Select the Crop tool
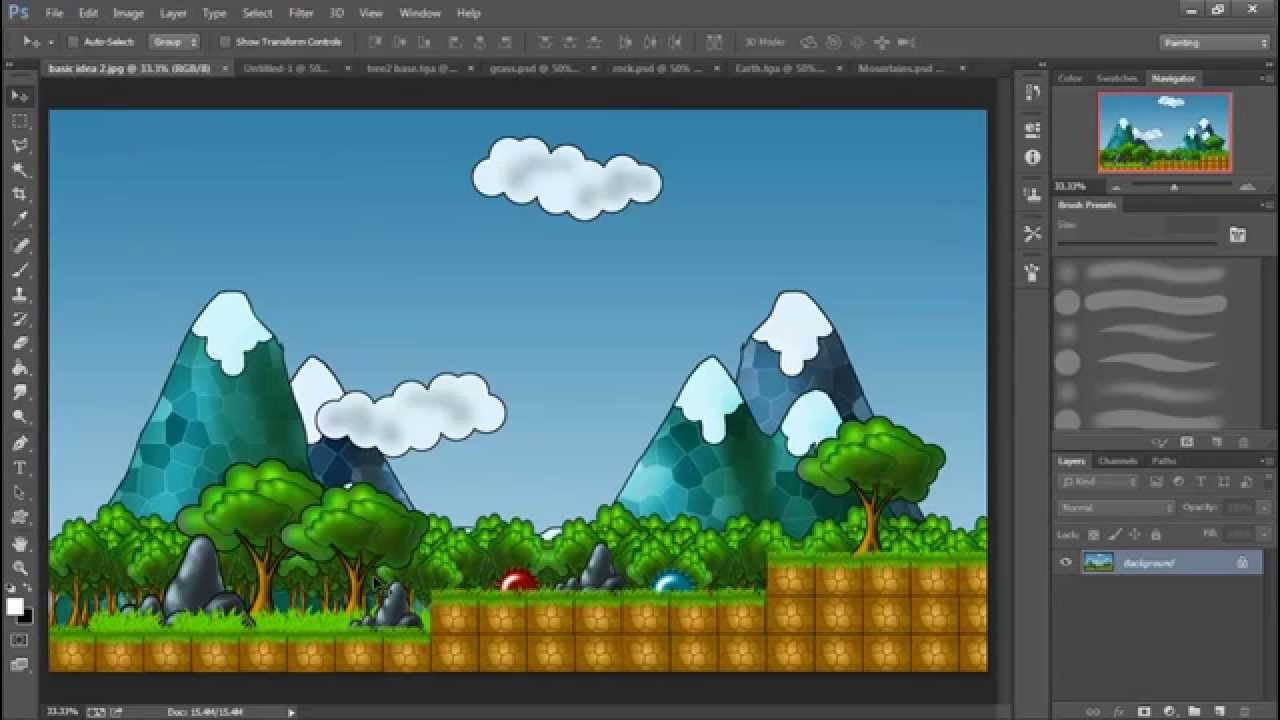 20,195
